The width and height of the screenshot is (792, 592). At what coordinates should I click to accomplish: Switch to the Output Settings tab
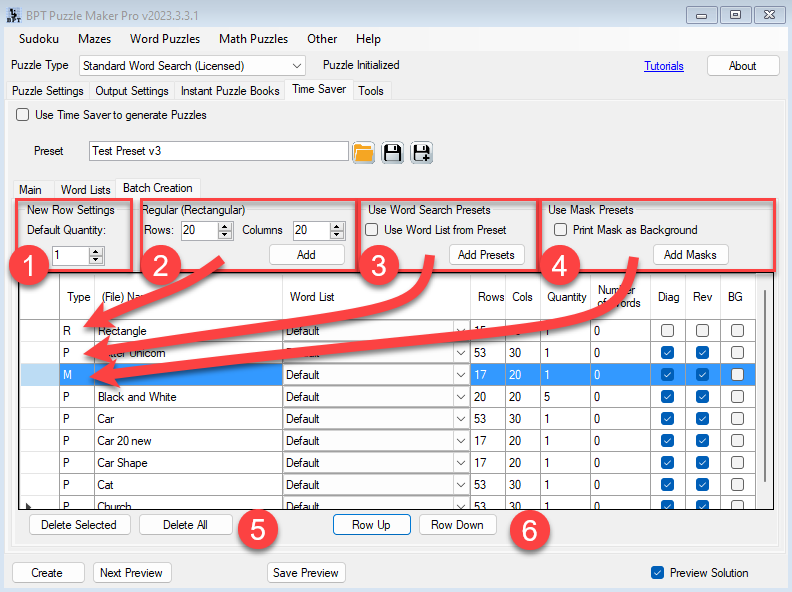[132, 91]
